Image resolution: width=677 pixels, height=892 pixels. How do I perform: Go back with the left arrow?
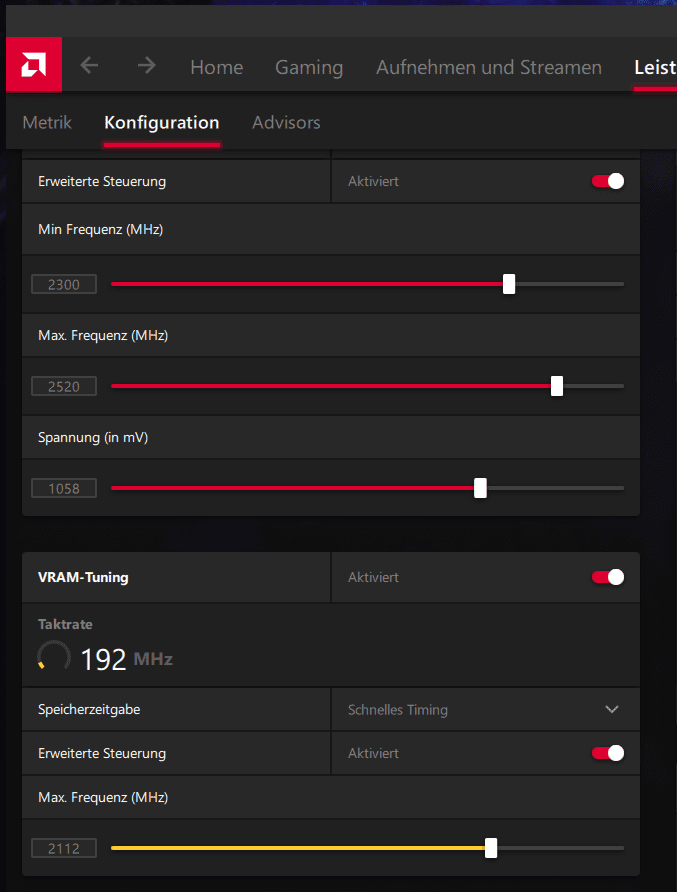[89, 66]
